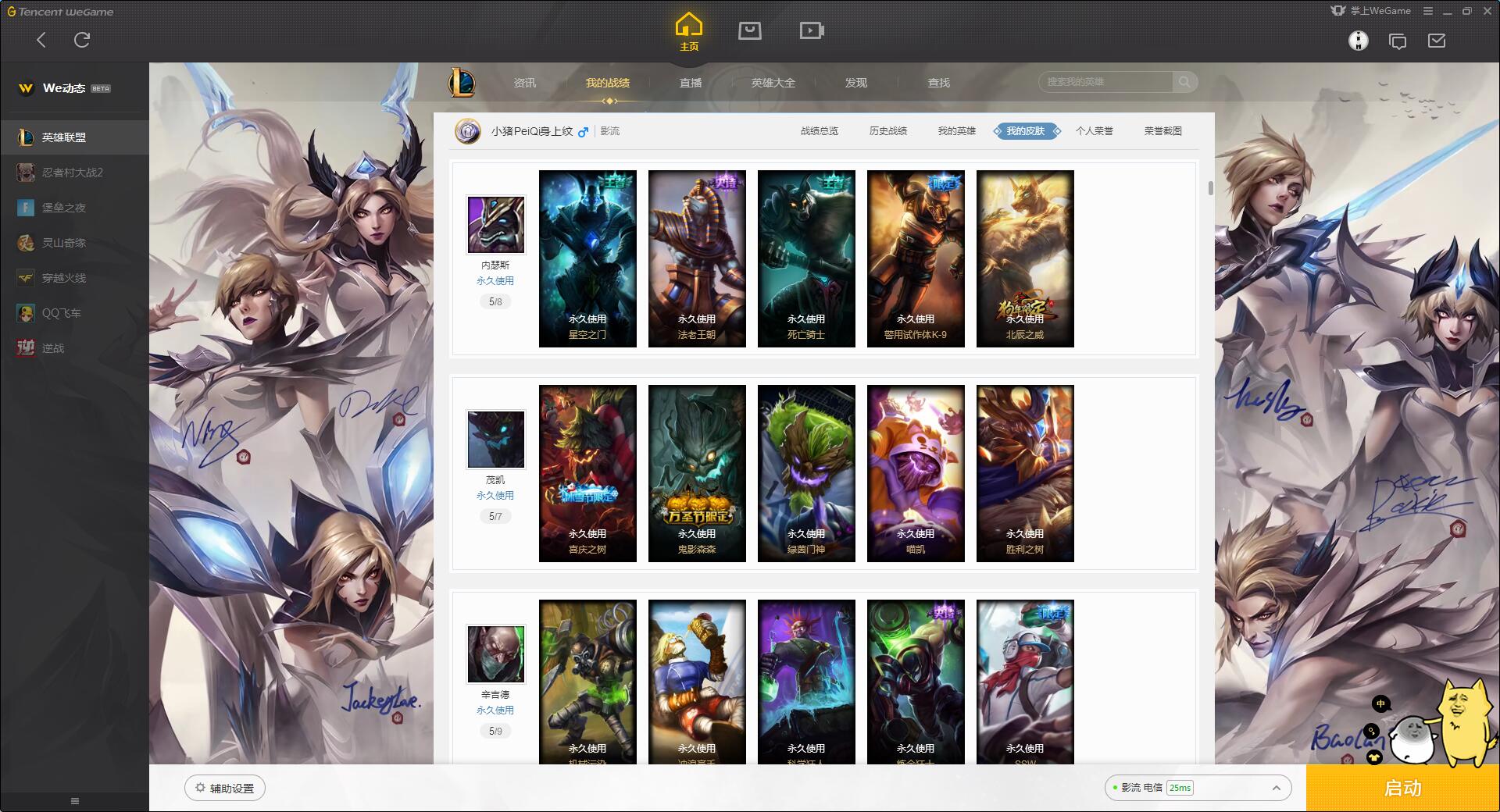The width and height of the screenshot is (1500, 812).
Task: Select 英雄联盟 in the game sidebar
Action: pos(74,137)
